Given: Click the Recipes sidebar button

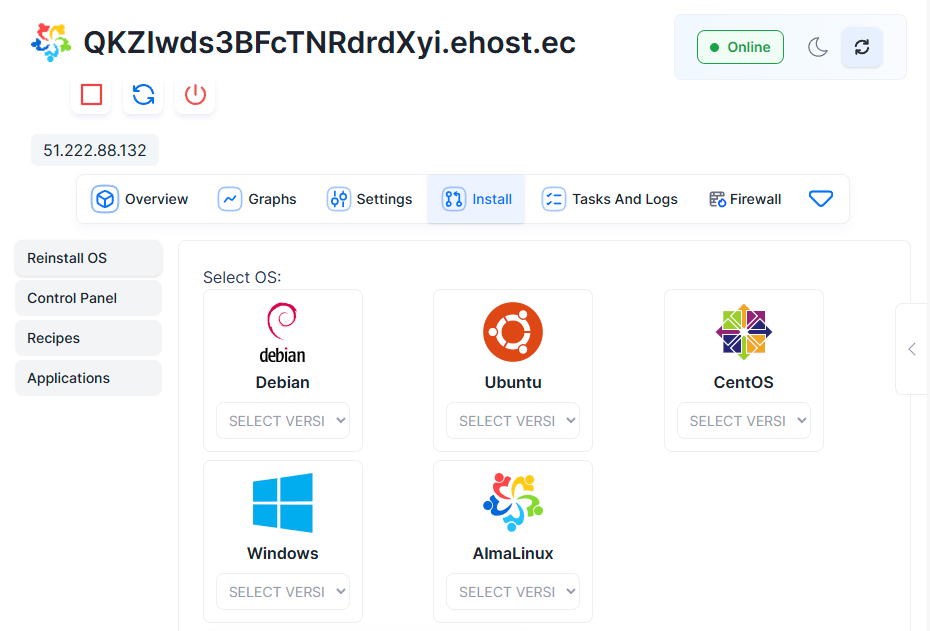Looking at the screenshot, I should pyautogui.click(x=88, y=338).
